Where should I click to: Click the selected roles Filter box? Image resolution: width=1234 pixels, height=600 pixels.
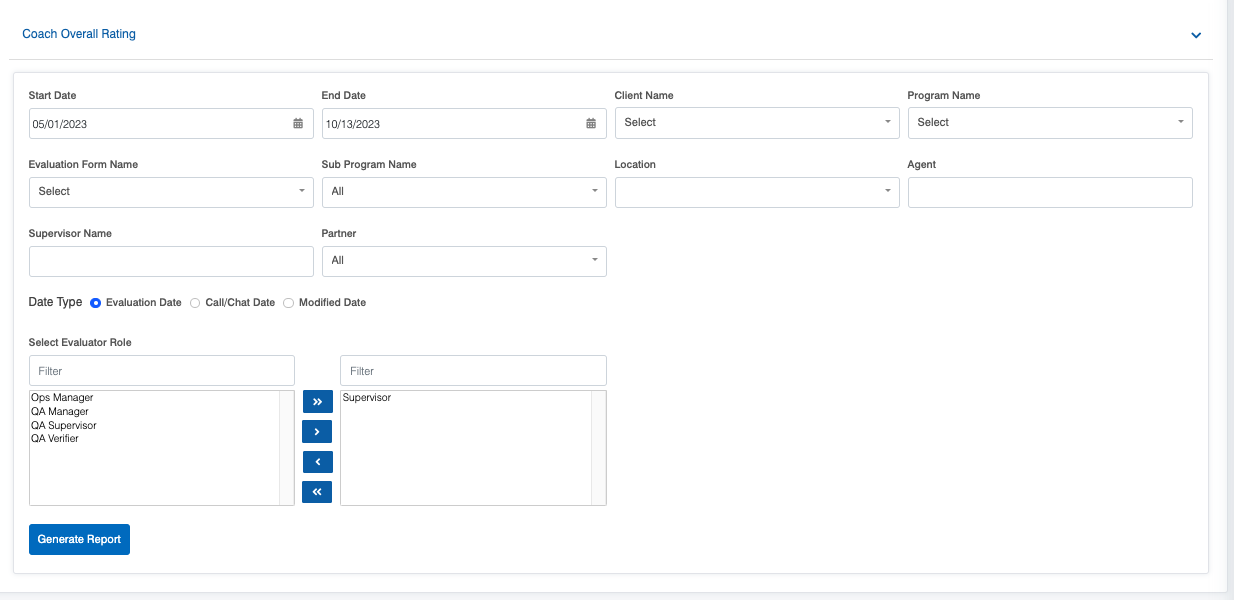[x=473, y=370]
